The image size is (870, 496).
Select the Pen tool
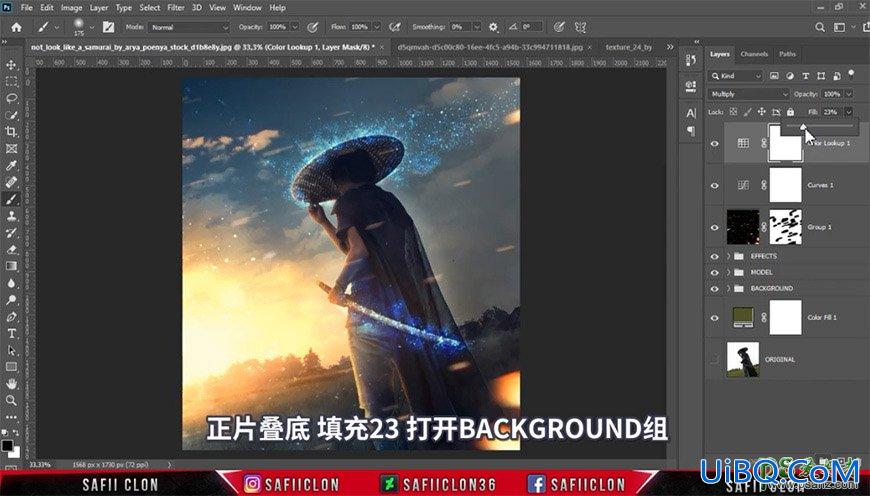11,317
